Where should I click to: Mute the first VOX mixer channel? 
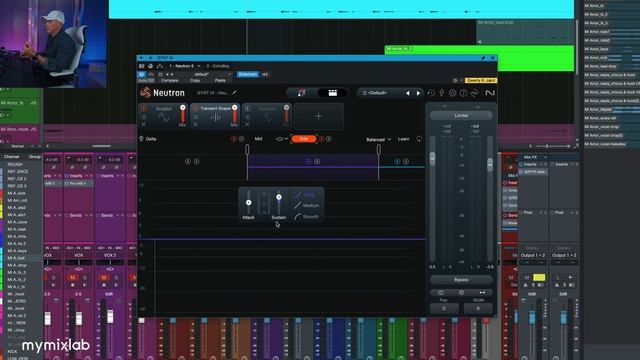[73, 278]
